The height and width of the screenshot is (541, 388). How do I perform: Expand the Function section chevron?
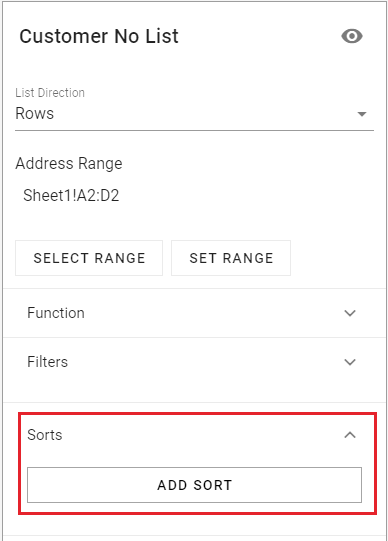tap(350, 313)
